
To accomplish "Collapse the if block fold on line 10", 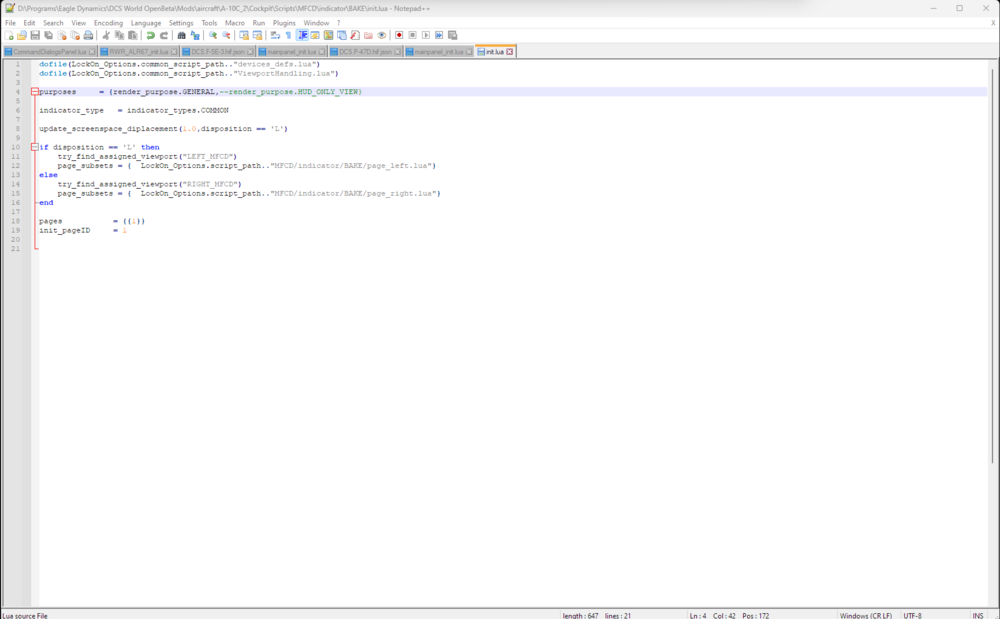I will click(34, 147).
